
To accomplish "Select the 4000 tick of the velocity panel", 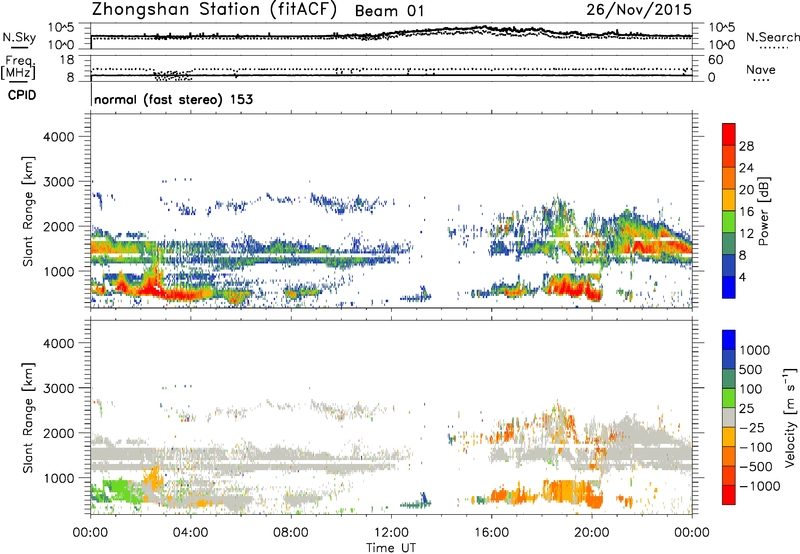I will (58, 343).
